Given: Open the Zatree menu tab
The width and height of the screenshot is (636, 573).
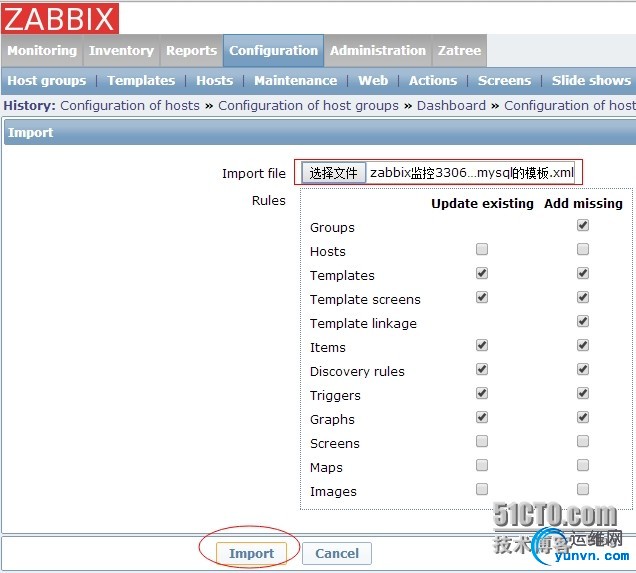Looking at the screenshot, I should [460, 51].
